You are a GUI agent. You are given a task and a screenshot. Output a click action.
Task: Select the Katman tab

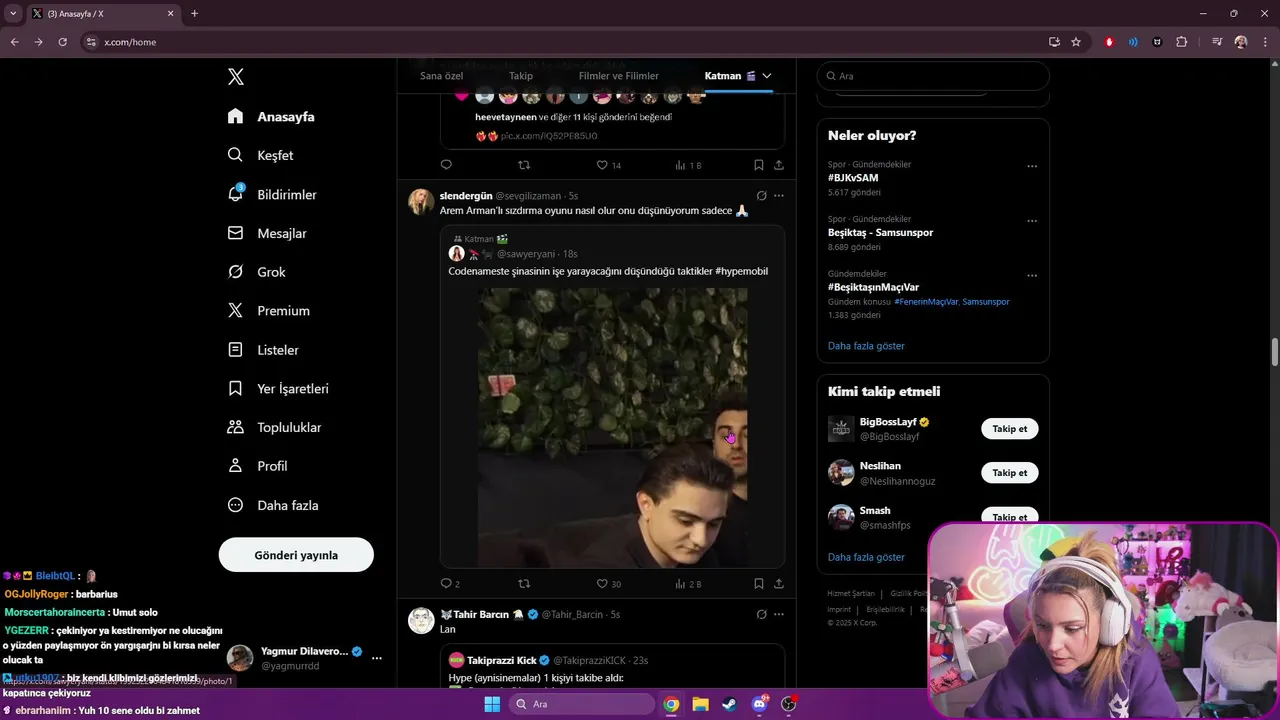729,76
